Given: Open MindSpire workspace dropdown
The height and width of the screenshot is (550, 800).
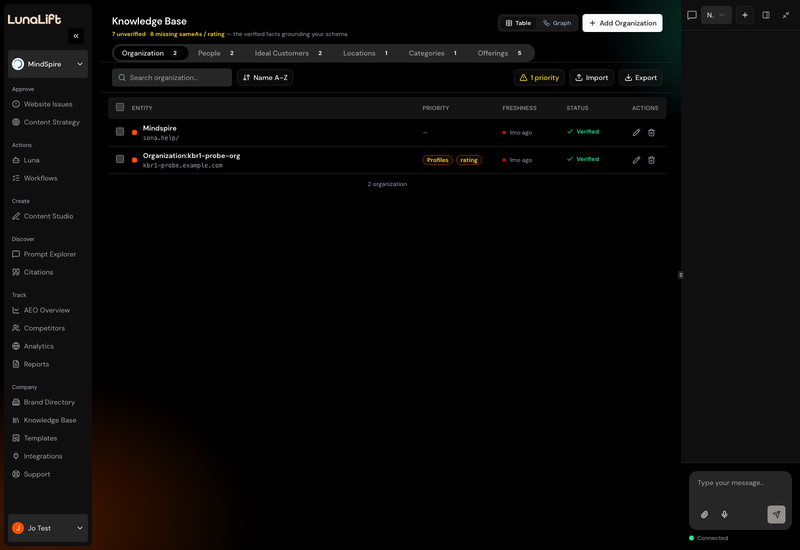Looking at the screenshot, I should pyautogui.click(x=48, y=64).
